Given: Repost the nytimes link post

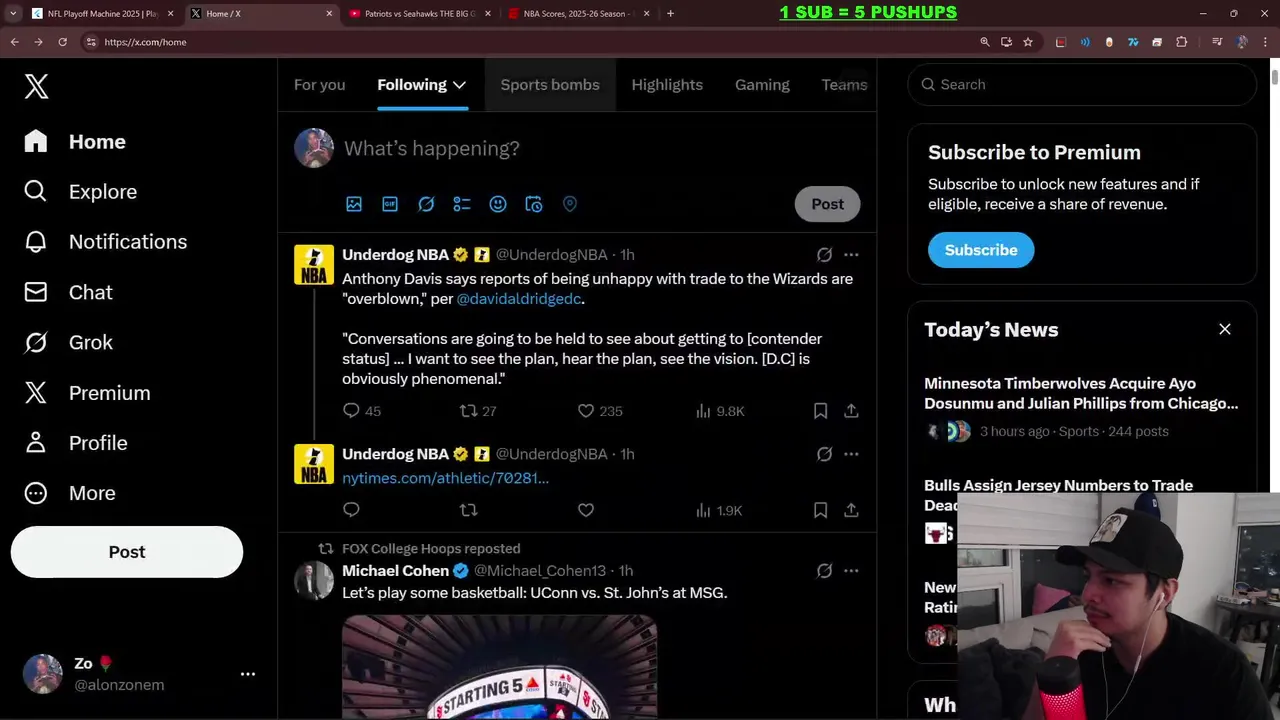Looking at the screenshot, I should tap(468, 510).
